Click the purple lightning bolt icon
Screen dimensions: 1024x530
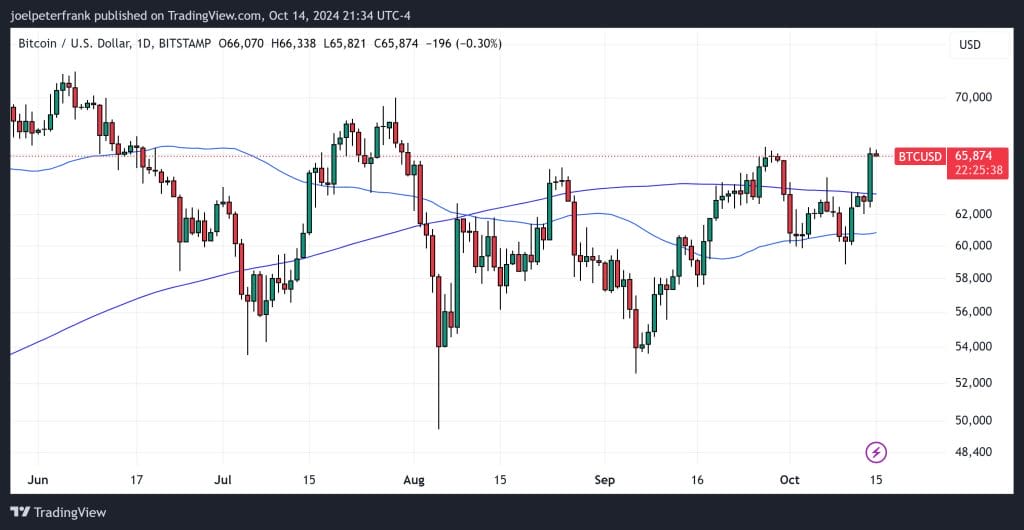pos(877,452)
